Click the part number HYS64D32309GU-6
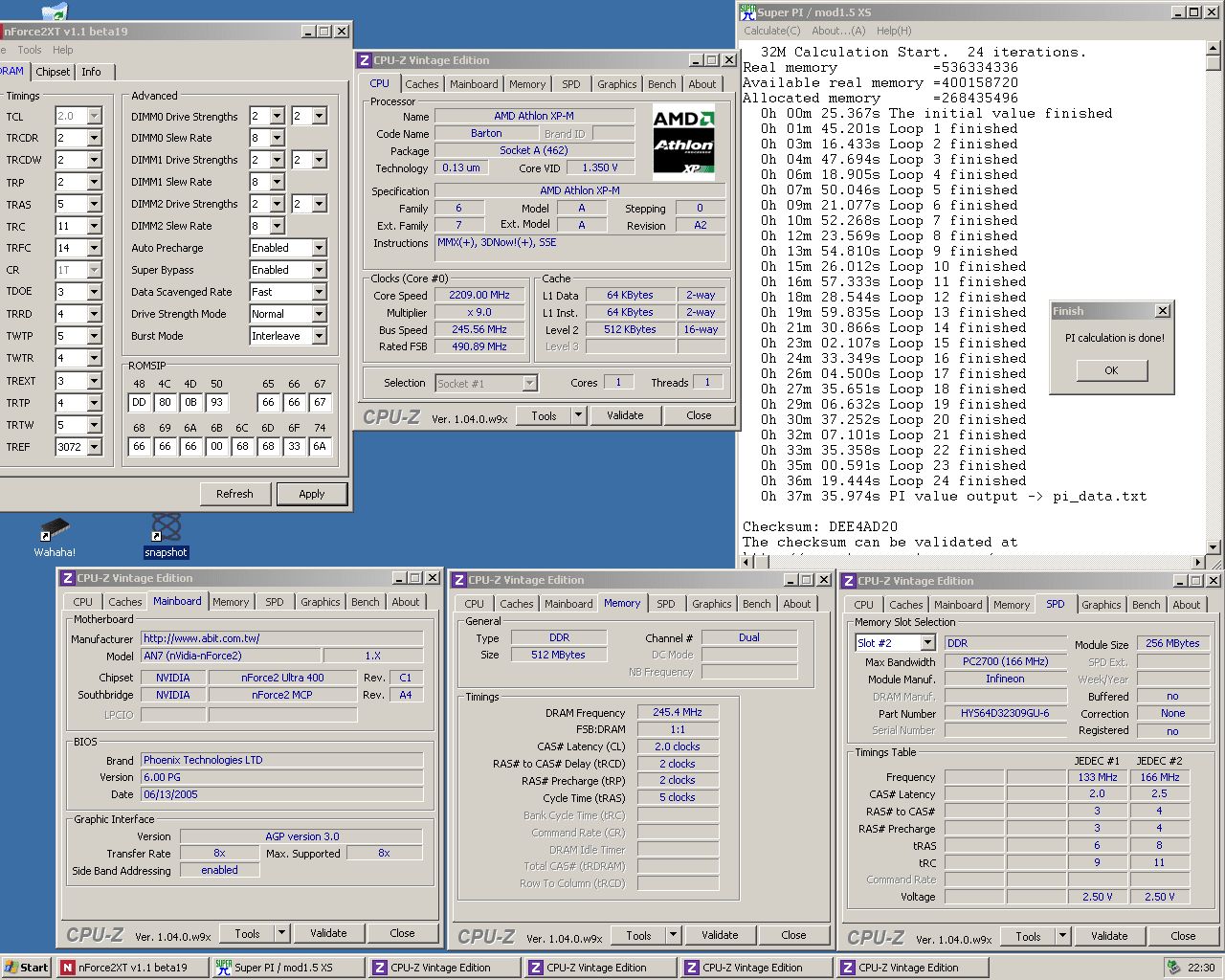Screen dimensions: 1225x980 click(1005, 713)
